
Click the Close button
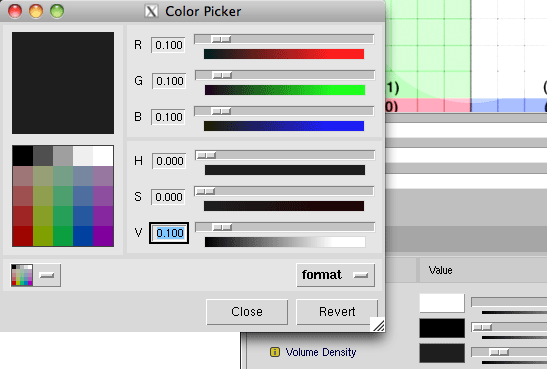click(x=247, y=311)
